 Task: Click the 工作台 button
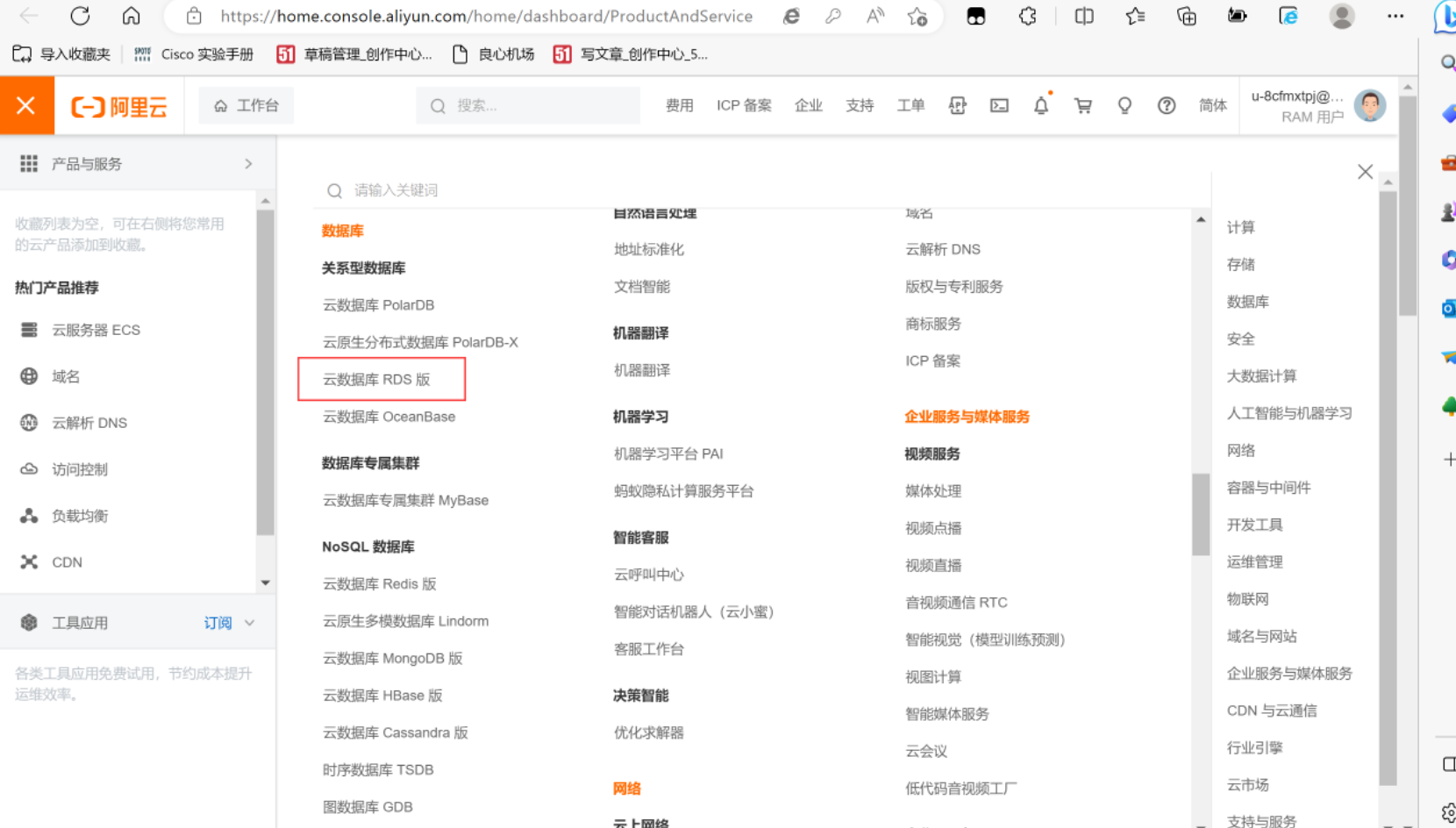click(x=246, y=105)
